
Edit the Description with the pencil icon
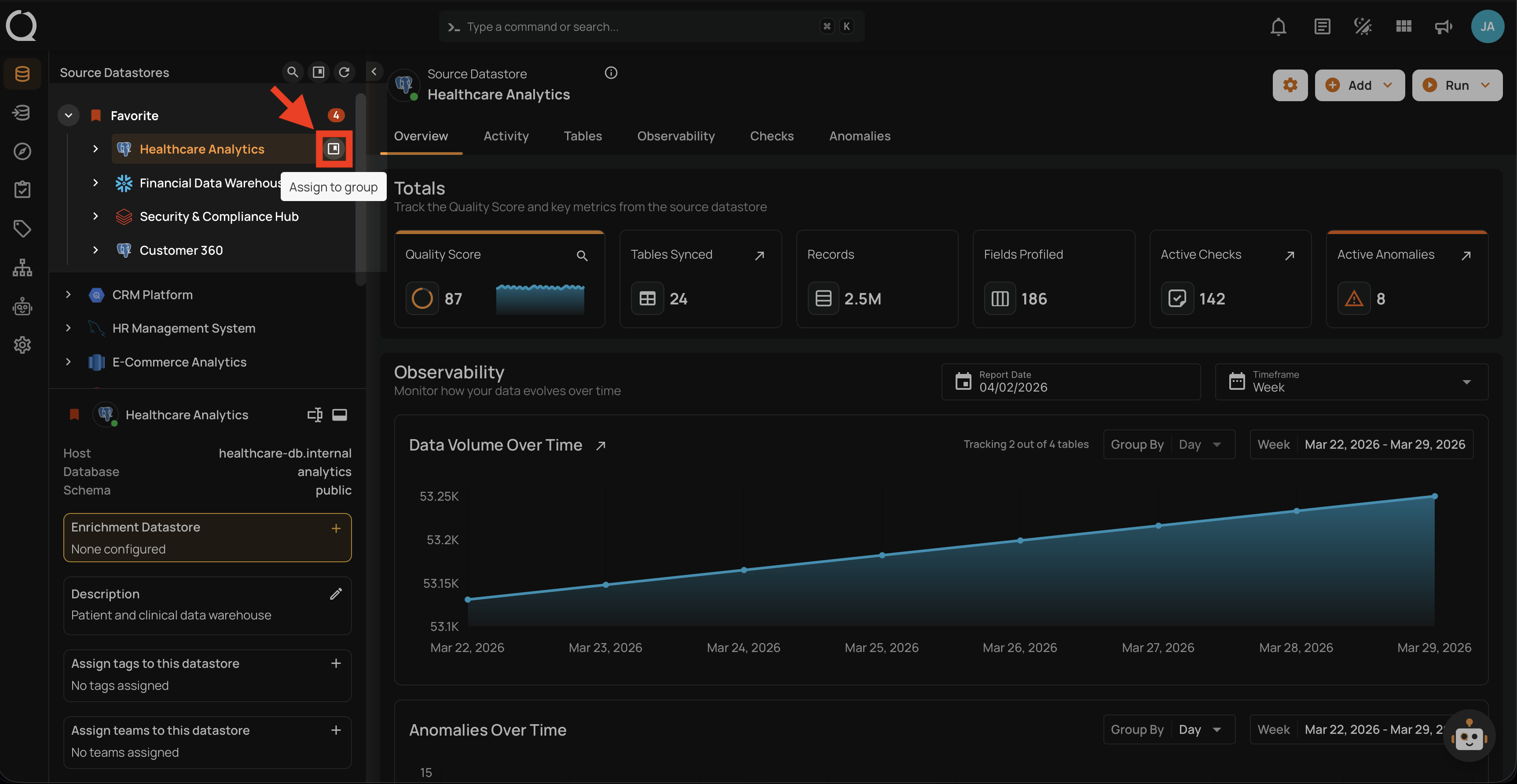(336, 594)
